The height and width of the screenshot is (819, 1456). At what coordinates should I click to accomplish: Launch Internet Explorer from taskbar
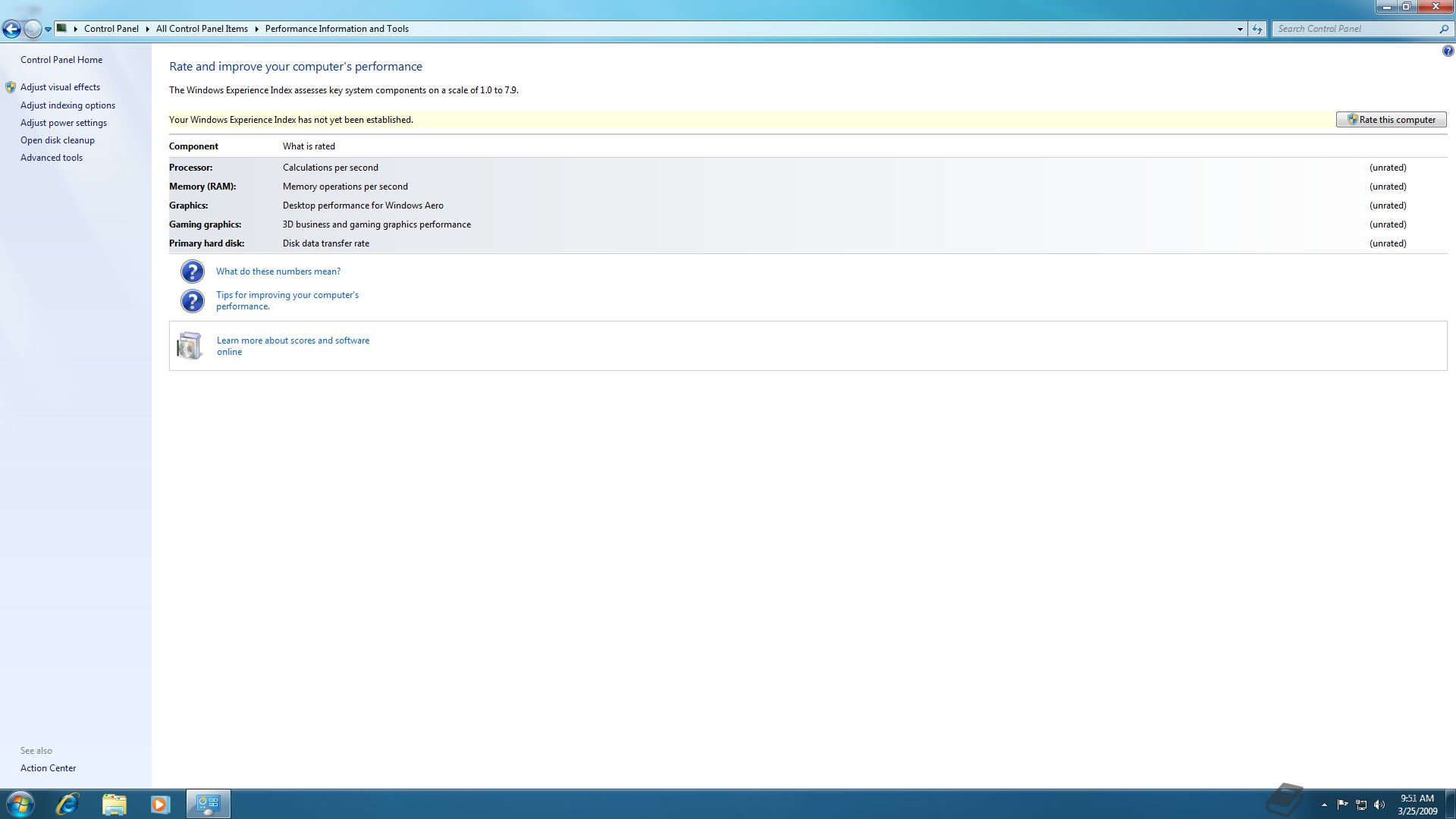[x=67, y=804]
